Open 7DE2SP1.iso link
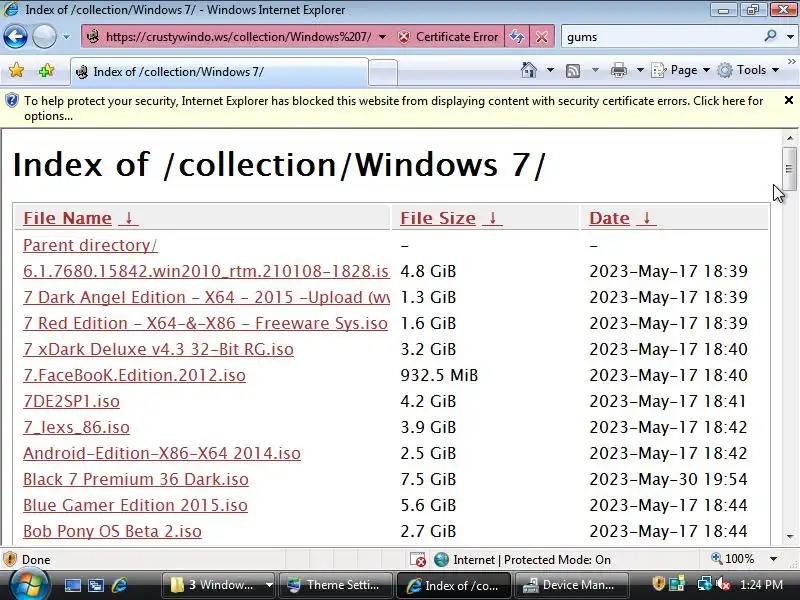The width and height of the screenshot is (800, 600). (x=71, y=401)
